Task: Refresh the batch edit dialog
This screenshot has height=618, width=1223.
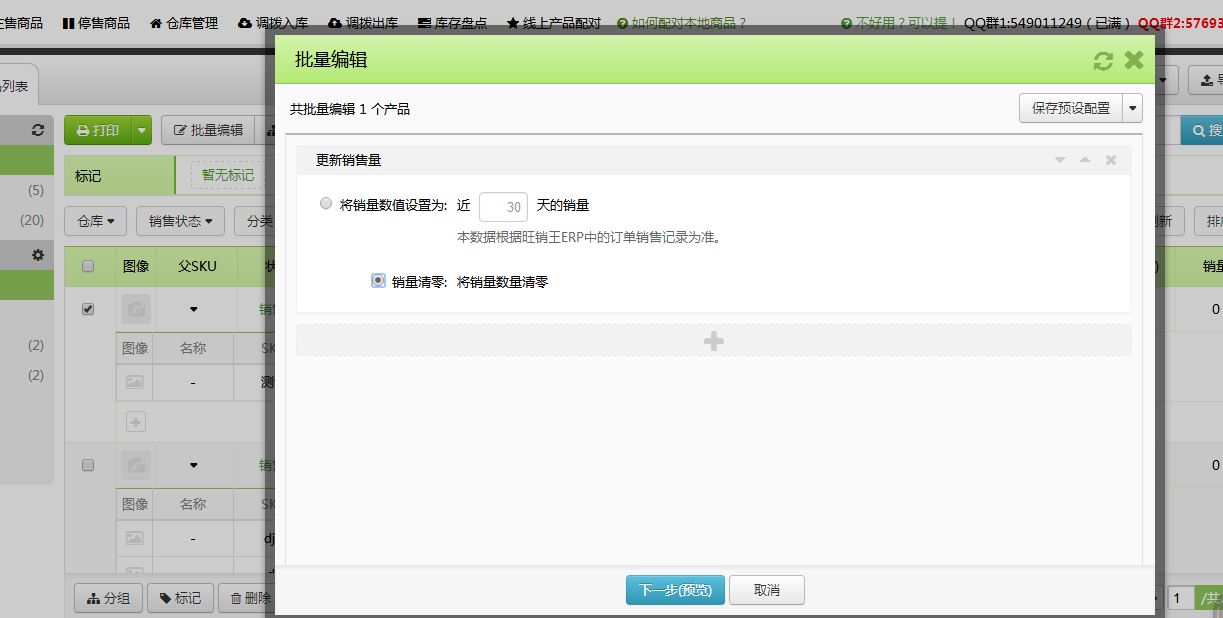Action: tap(1103, 61)
